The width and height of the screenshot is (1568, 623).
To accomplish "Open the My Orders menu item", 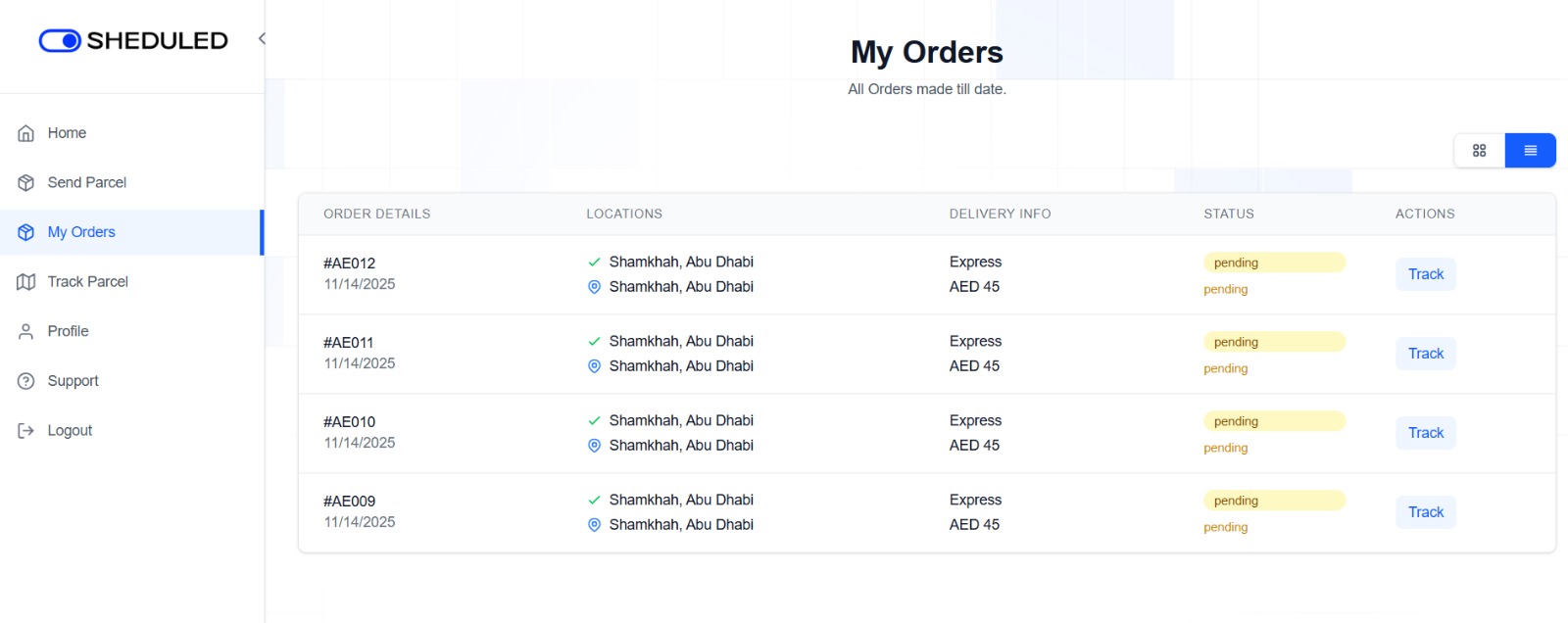I will tap(81, 232).
